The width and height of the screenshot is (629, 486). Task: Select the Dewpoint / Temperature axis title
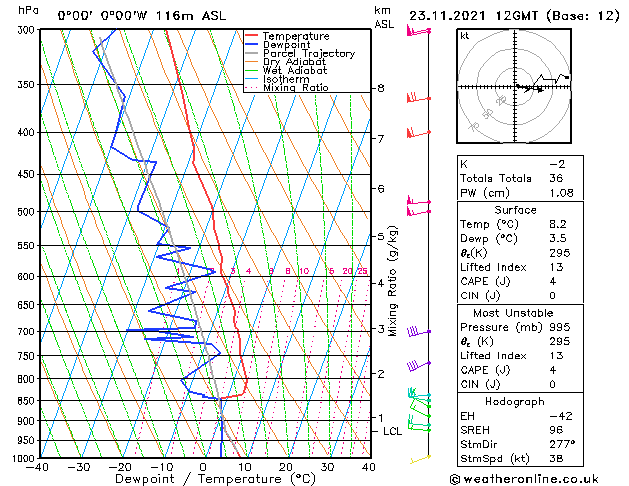point(204,478)
